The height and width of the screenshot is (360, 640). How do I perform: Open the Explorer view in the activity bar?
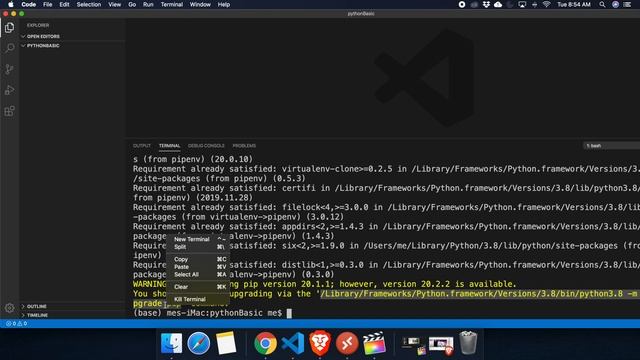pos(9,28)
